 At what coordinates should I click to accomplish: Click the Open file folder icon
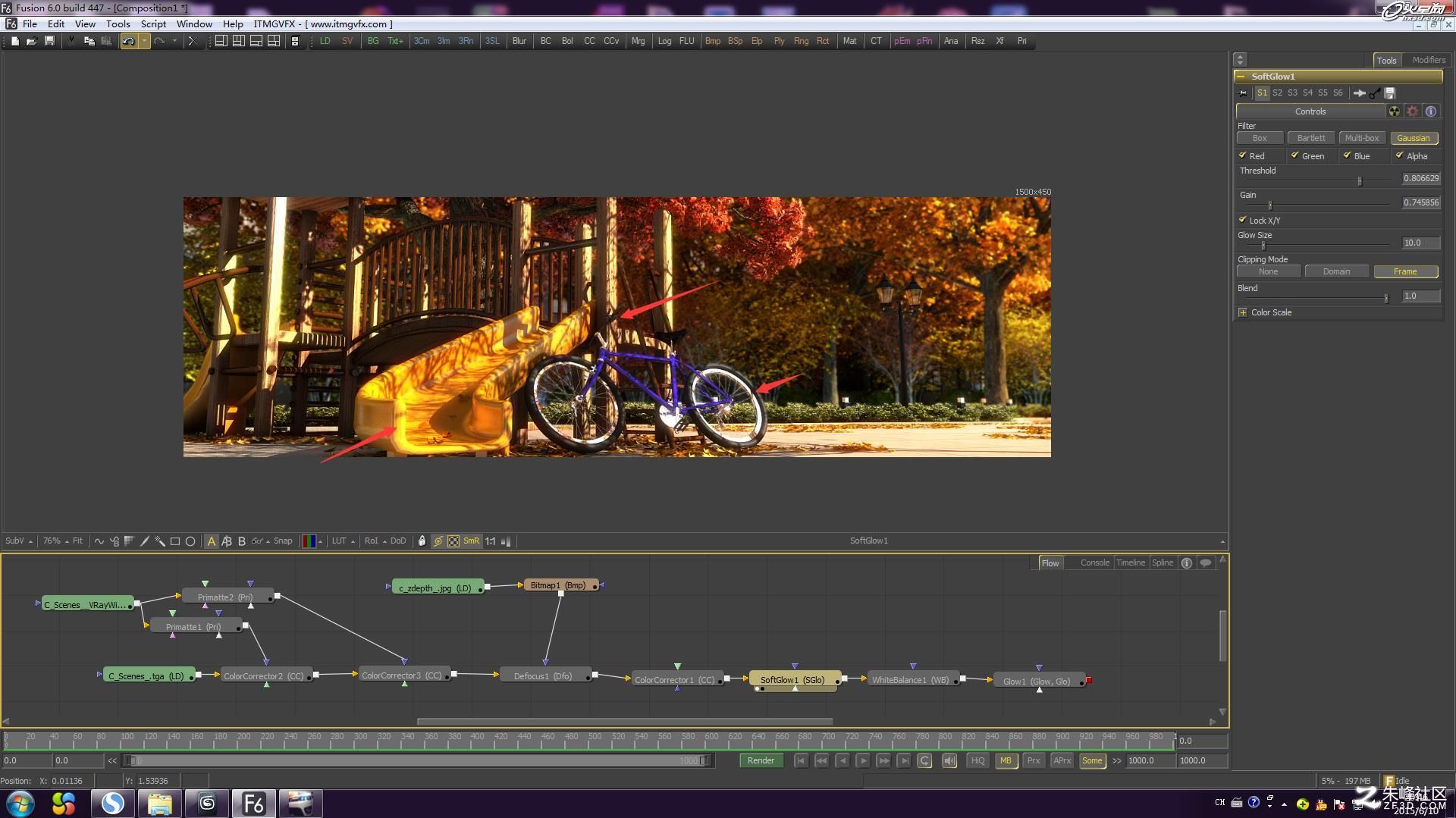coord(32,41)
